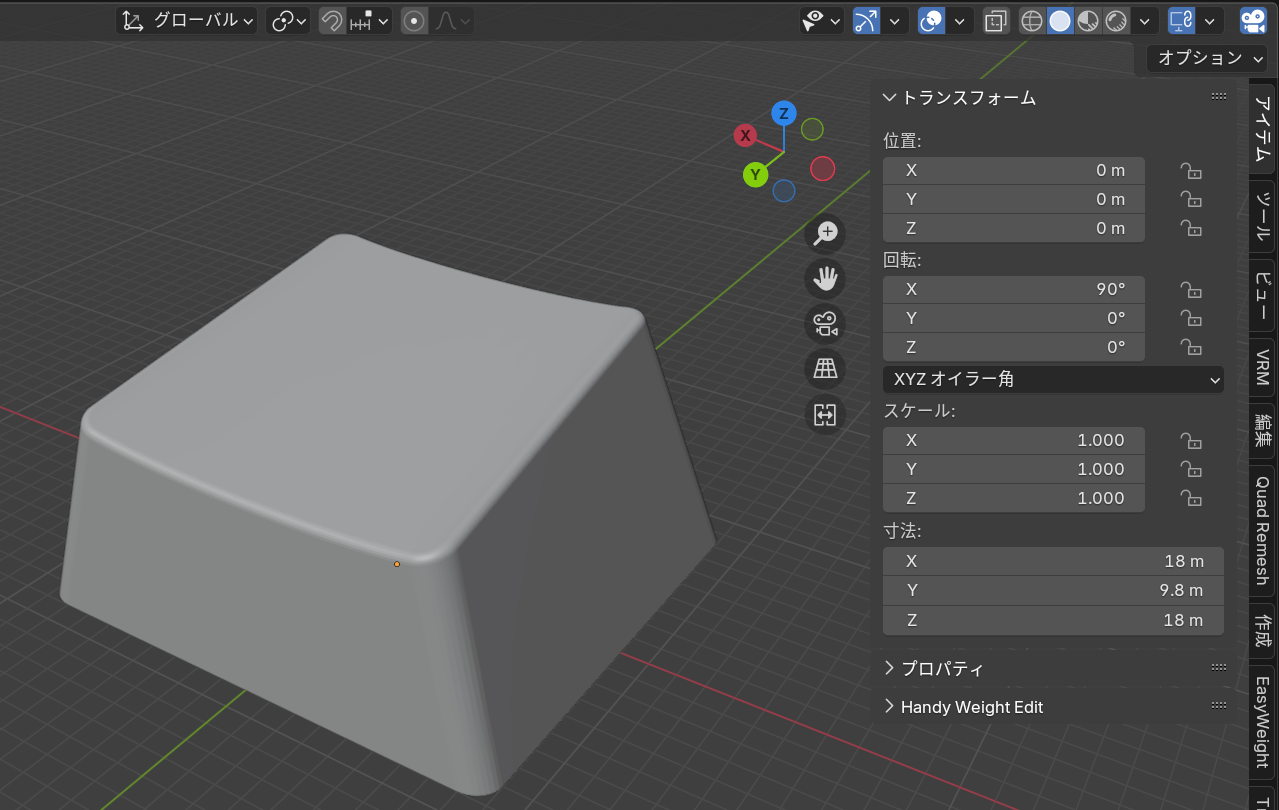Open the グローバル transform orientation dropdown

tap(187, 21)
